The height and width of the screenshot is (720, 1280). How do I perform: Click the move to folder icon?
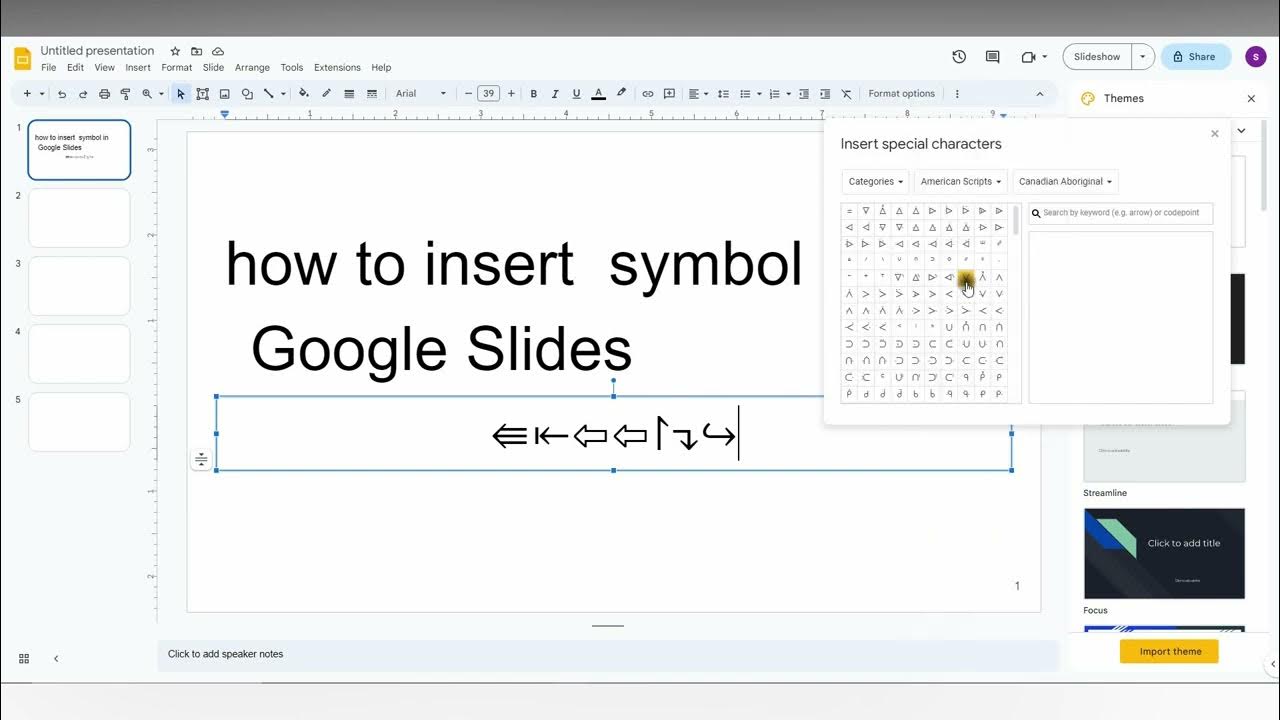pyautogui.click(x=196, y=51)
